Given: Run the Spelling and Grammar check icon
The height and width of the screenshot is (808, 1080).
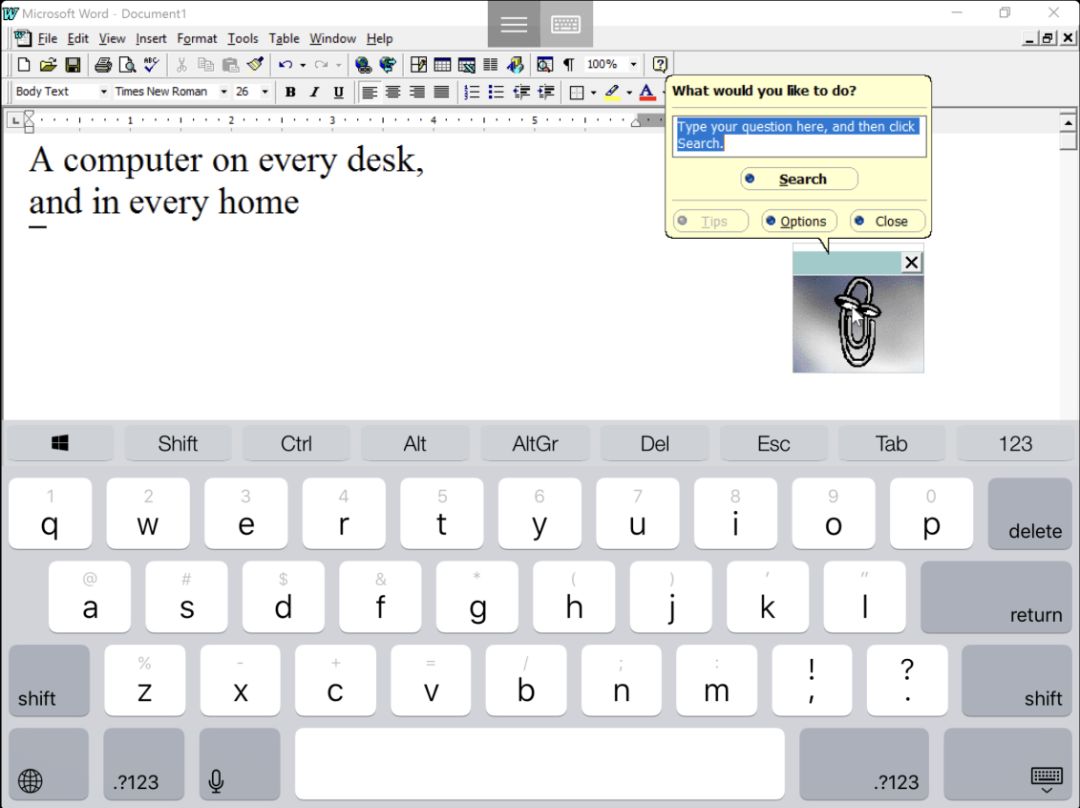Looking at the screenshot, I should [152, 65].
